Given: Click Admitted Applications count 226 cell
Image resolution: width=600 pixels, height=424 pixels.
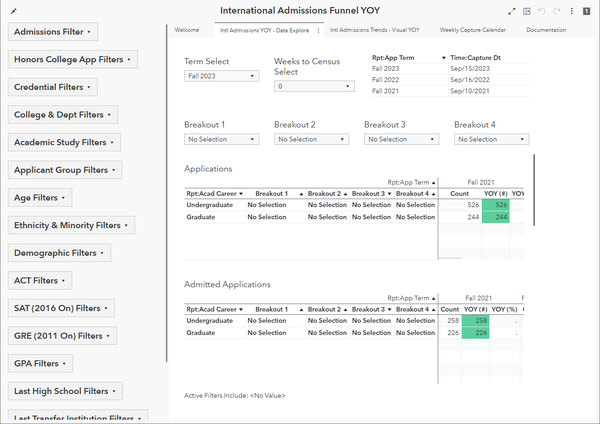Looking at the screenshot, I should (450, 333).
